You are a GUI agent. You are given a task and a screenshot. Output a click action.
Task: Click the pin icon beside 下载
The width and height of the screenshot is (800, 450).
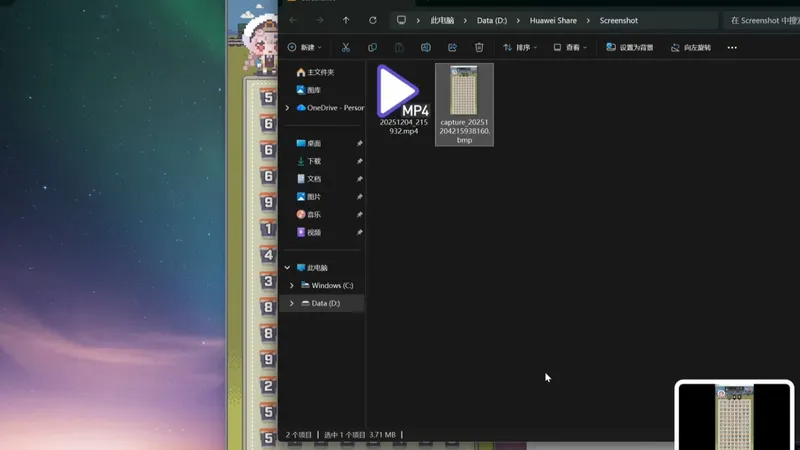[x=359, y=161]
